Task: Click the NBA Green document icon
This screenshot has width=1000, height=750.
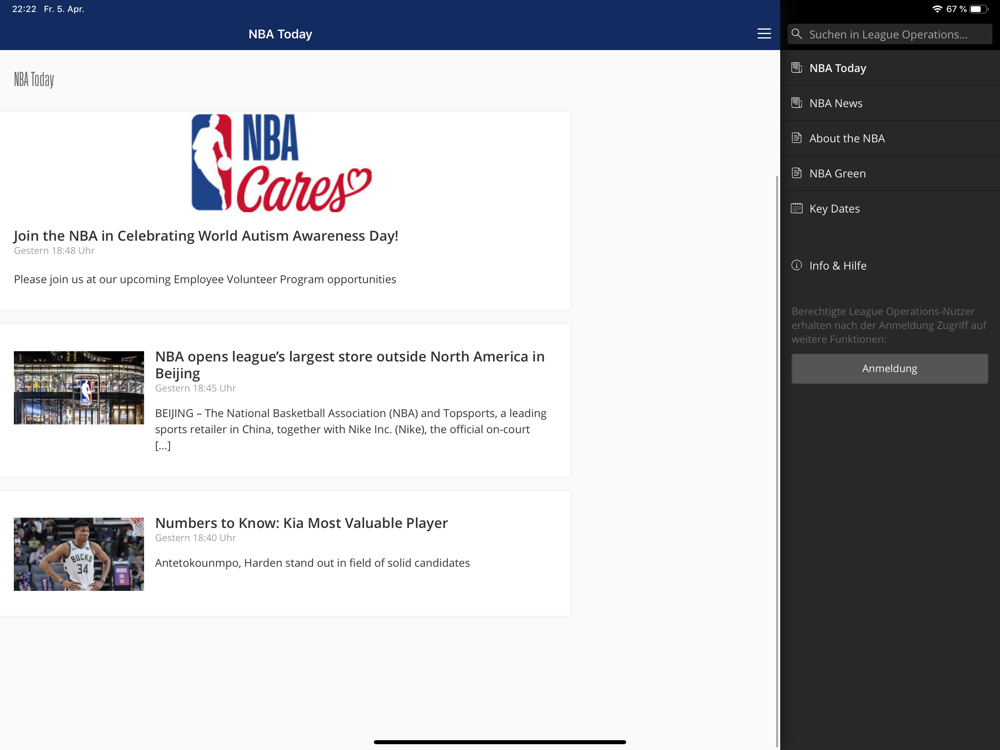Action: click(797, 173)
